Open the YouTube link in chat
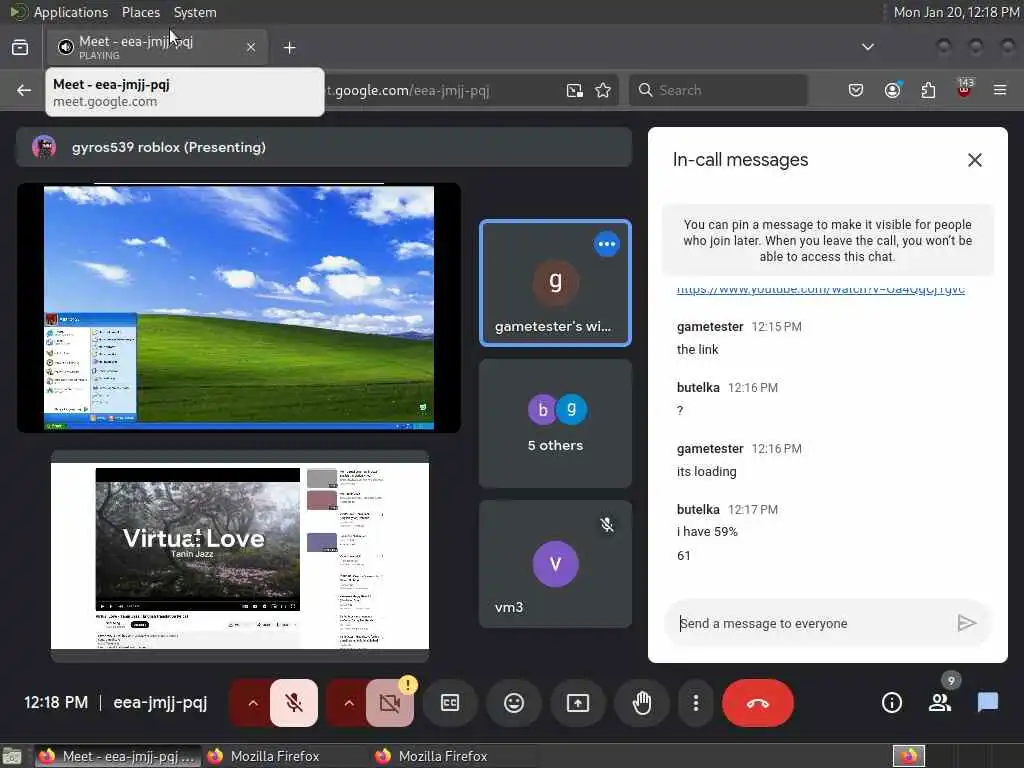Viewport: 1024px width, 768px height. point(820,289)
